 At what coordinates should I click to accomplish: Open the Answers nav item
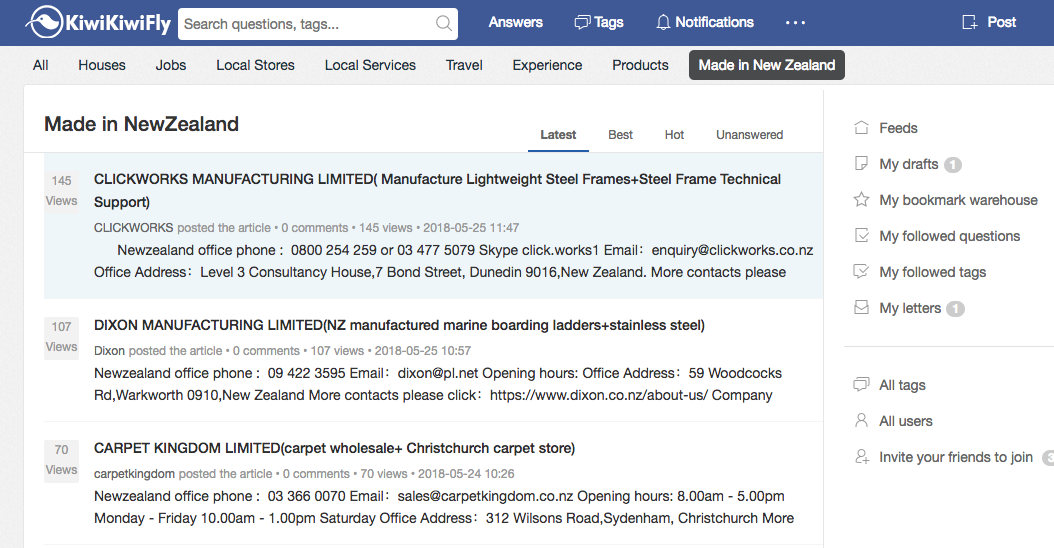point(516,22)
